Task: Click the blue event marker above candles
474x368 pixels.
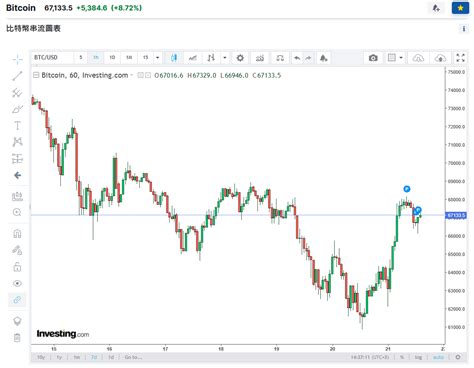Action: pyautogui.click(x=407, y=189)
